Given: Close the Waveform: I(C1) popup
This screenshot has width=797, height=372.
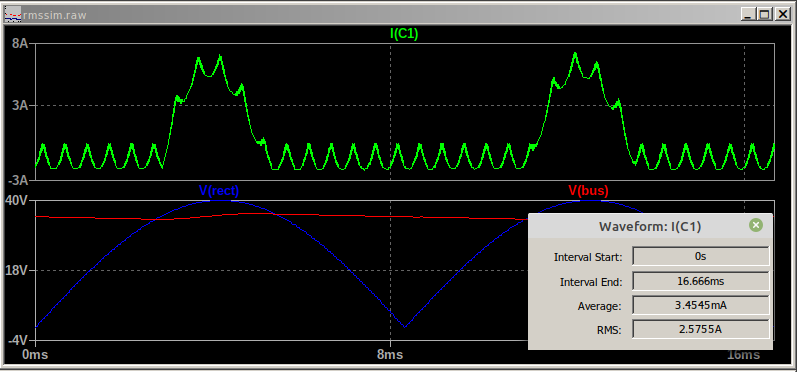Looking at the screenshot, I should (756, 225).
